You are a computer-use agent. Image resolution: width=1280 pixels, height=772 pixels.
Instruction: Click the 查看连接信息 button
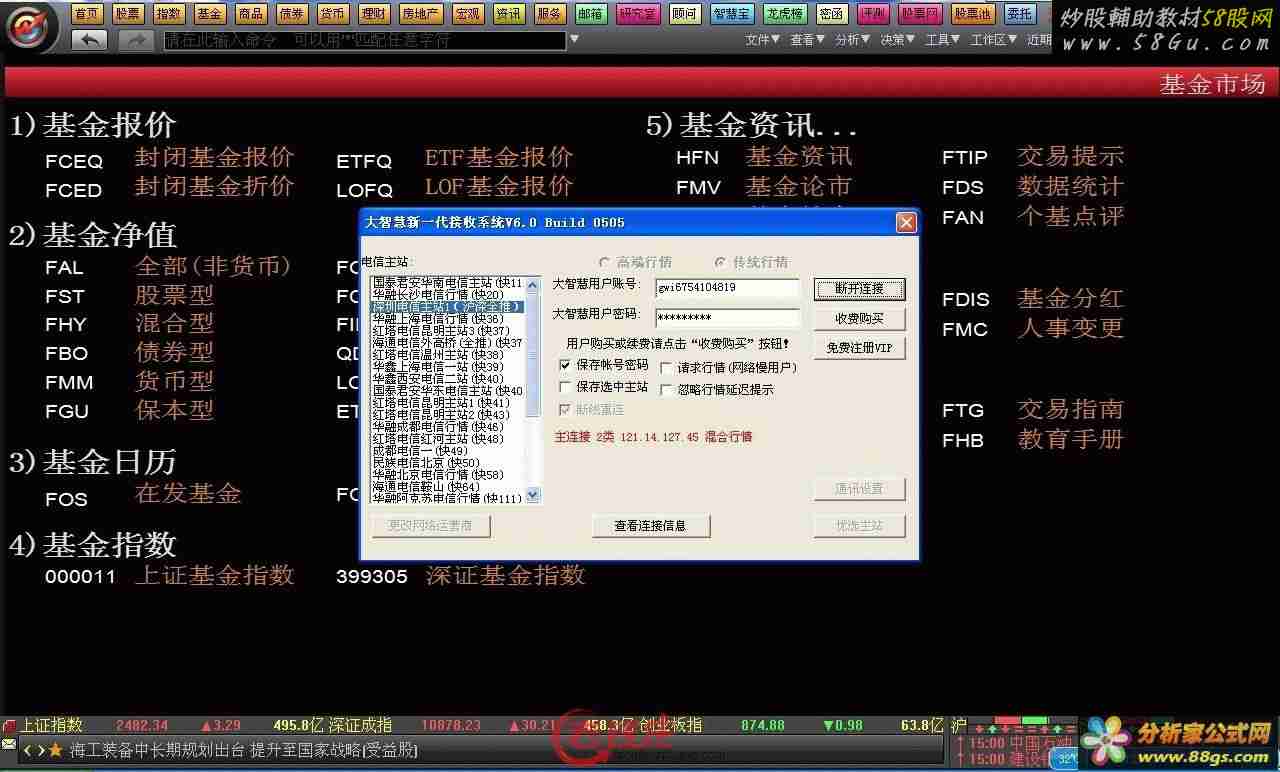[x=650, y=526]
